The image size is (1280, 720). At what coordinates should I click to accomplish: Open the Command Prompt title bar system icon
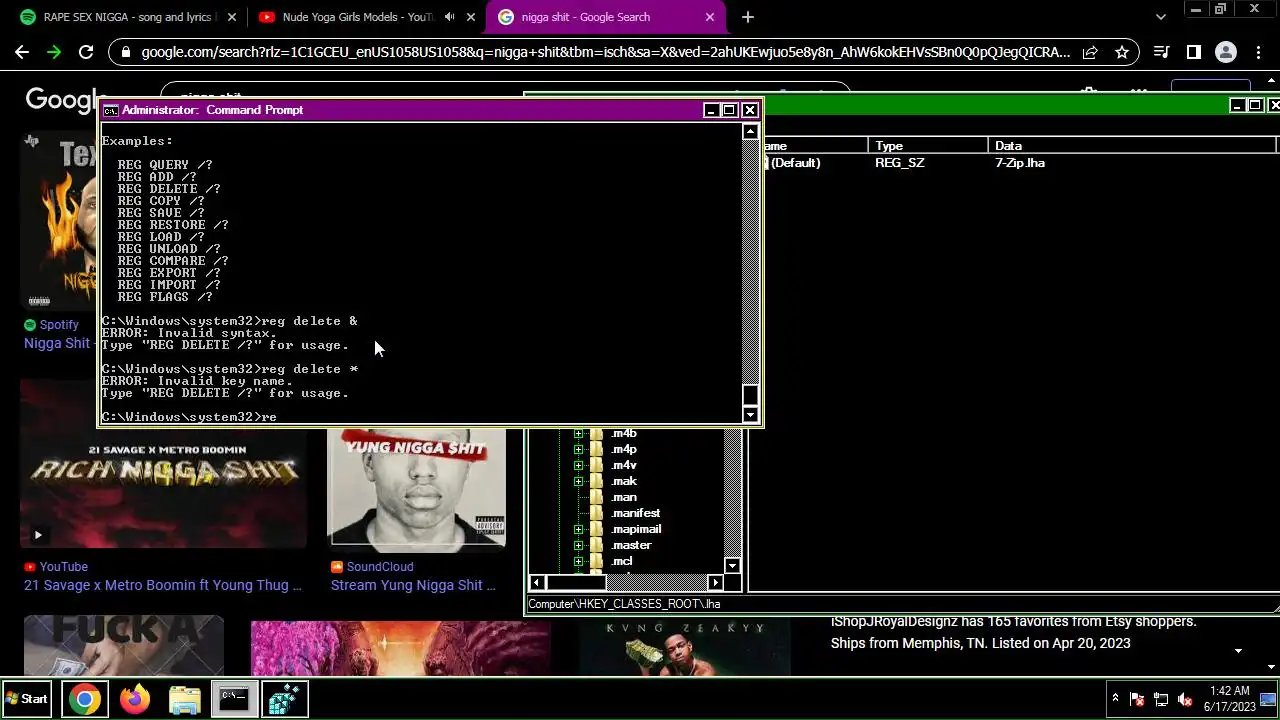[110, 110]
